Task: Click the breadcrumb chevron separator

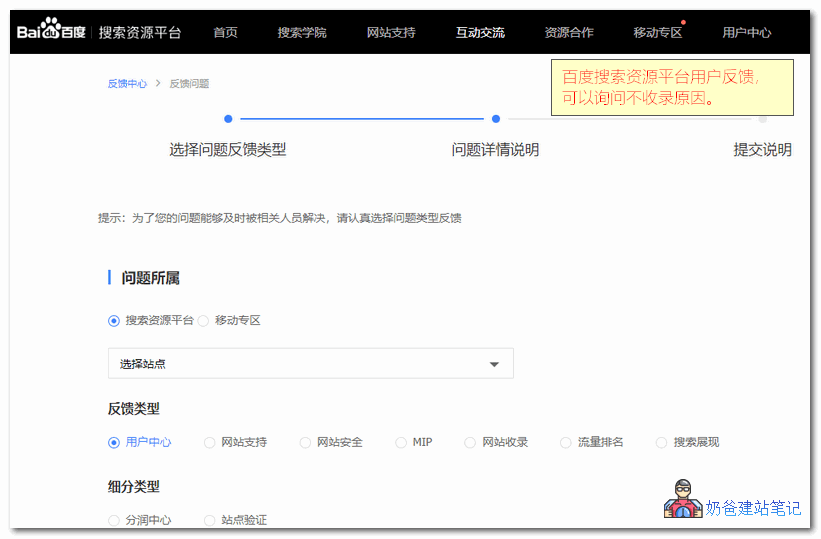Action: tap(158, 83)
